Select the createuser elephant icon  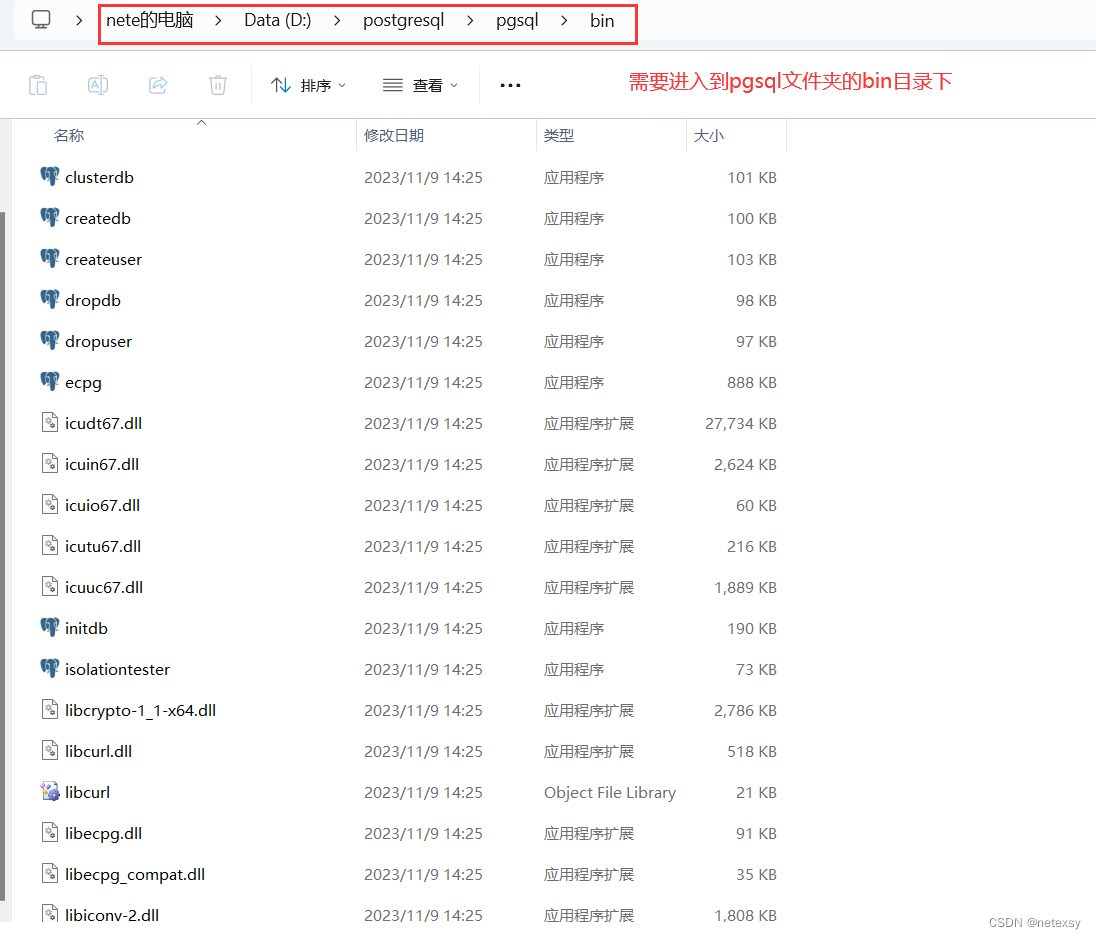coord(50,259)
